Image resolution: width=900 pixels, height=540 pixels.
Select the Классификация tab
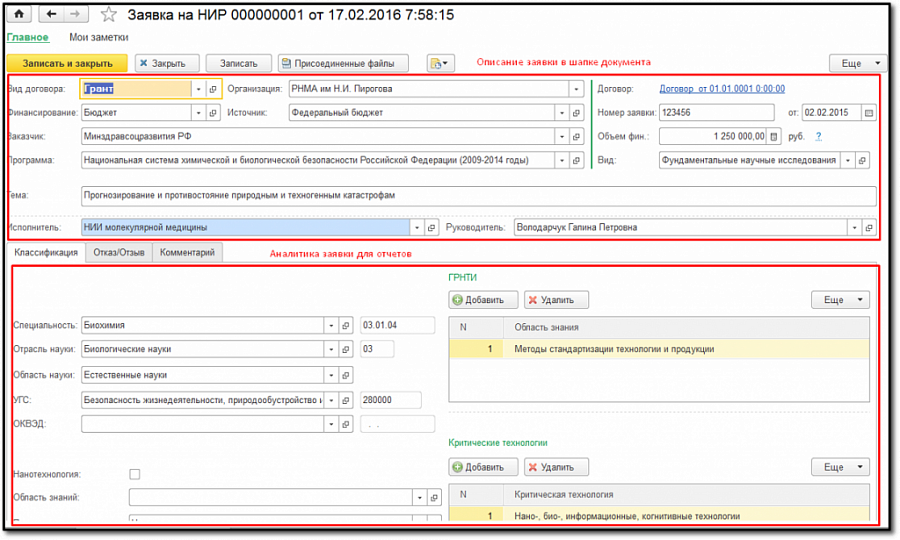click(46, 252)
